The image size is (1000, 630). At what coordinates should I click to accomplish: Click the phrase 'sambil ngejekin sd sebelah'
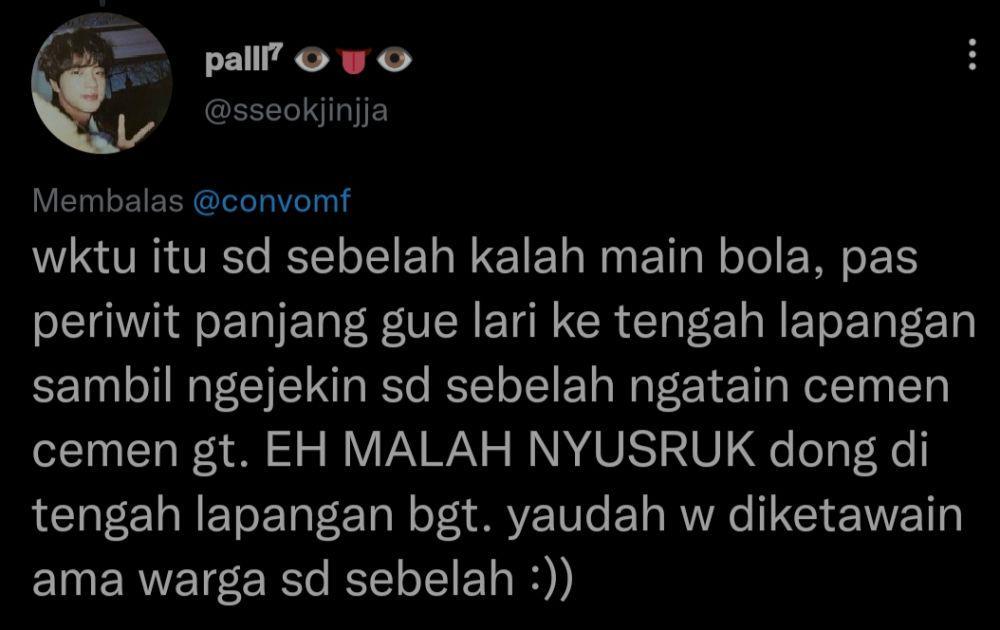click(x=323, y=387)
